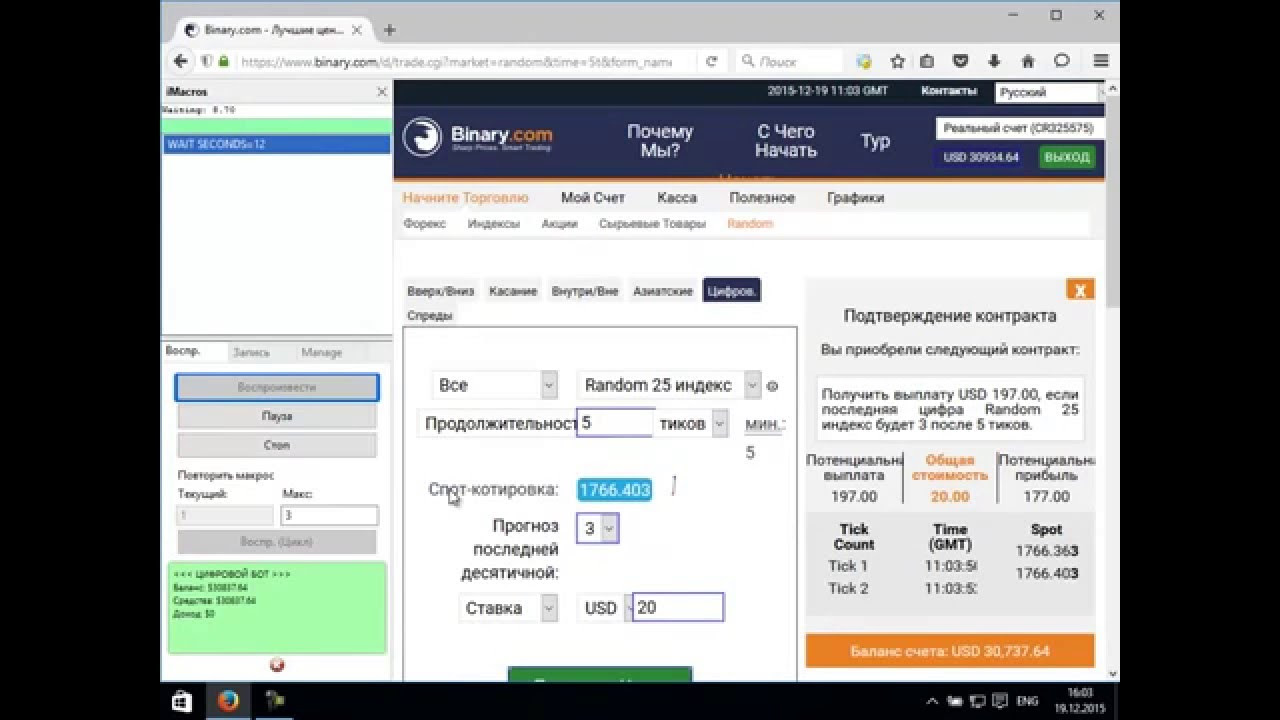Open Мой Счет menu
This screenshot has height=720, width=1280.
pos(592,197)
